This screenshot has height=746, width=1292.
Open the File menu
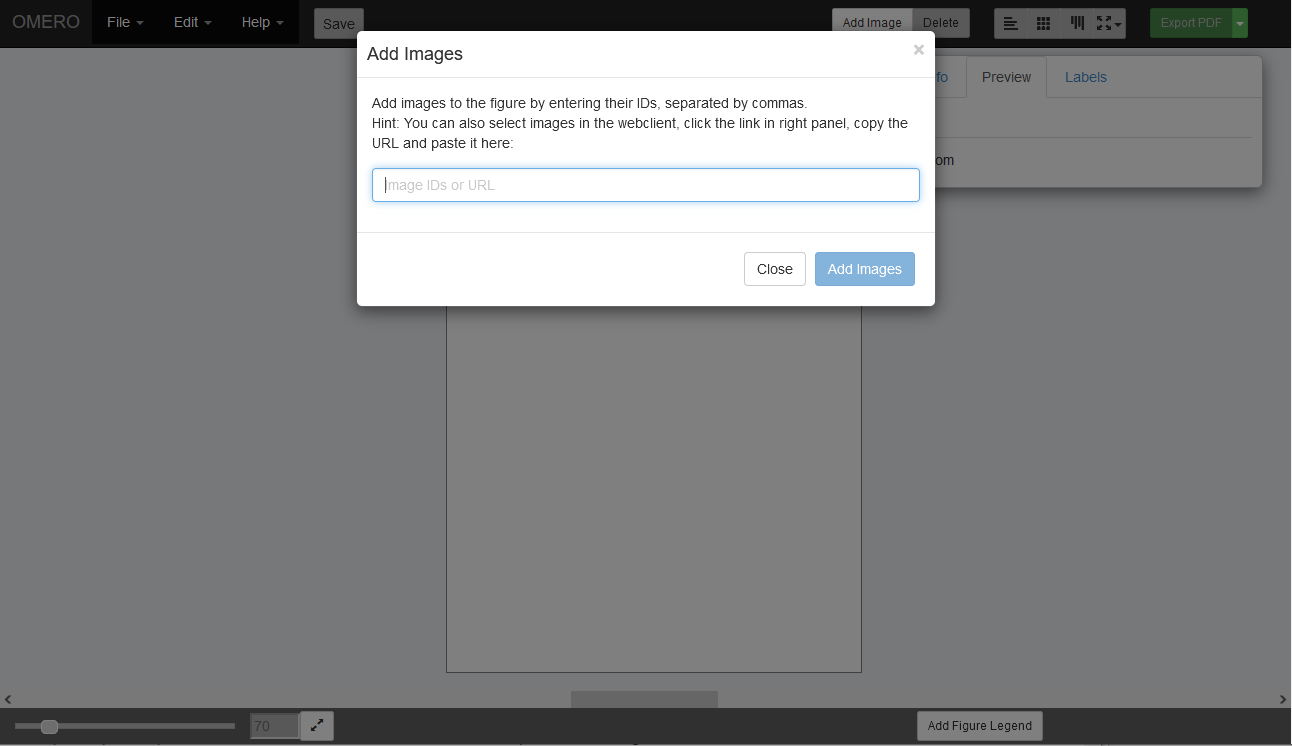click(x=125, y=22)
